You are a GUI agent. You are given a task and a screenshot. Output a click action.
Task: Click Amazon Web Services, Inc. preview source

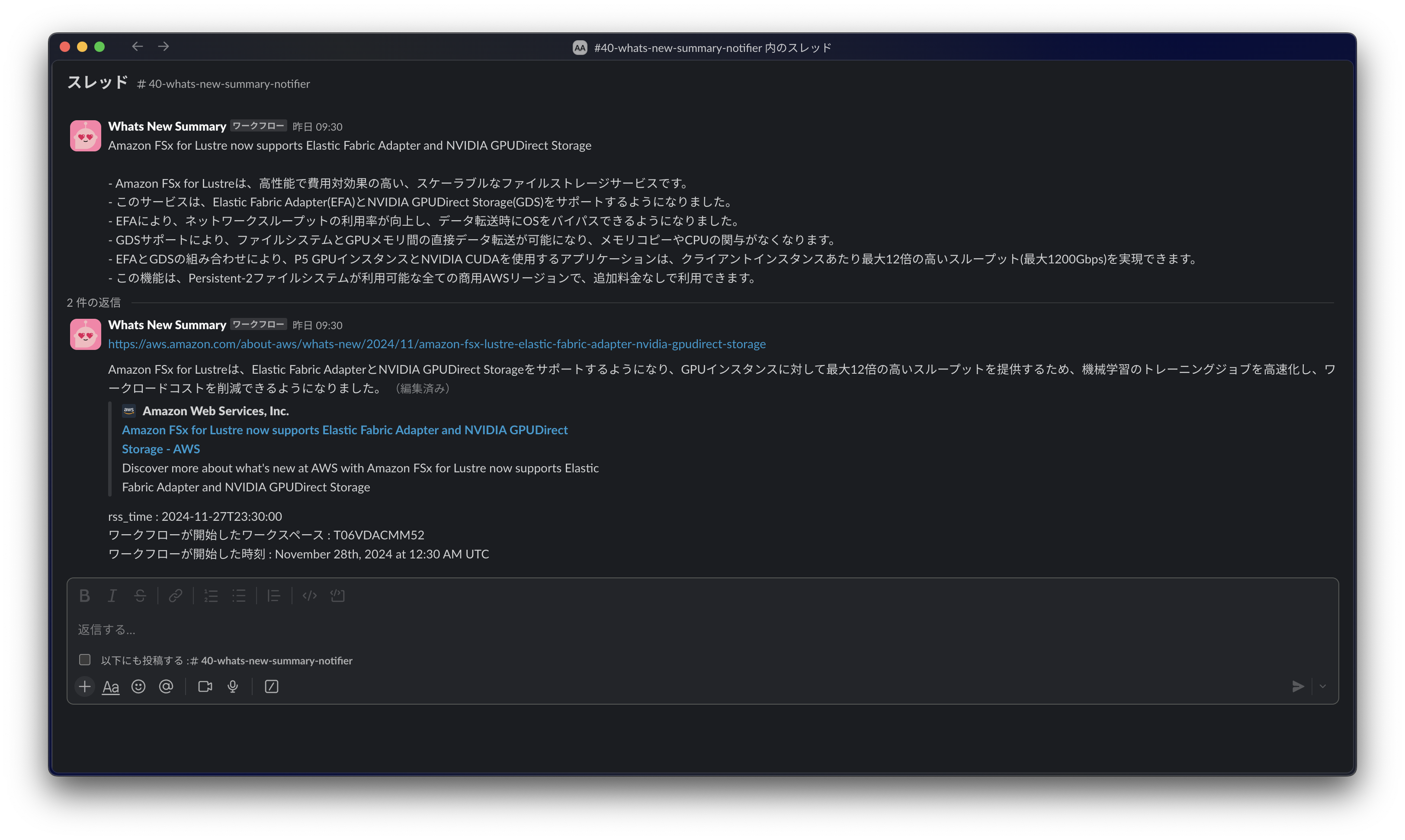click(x=216, y=411)
